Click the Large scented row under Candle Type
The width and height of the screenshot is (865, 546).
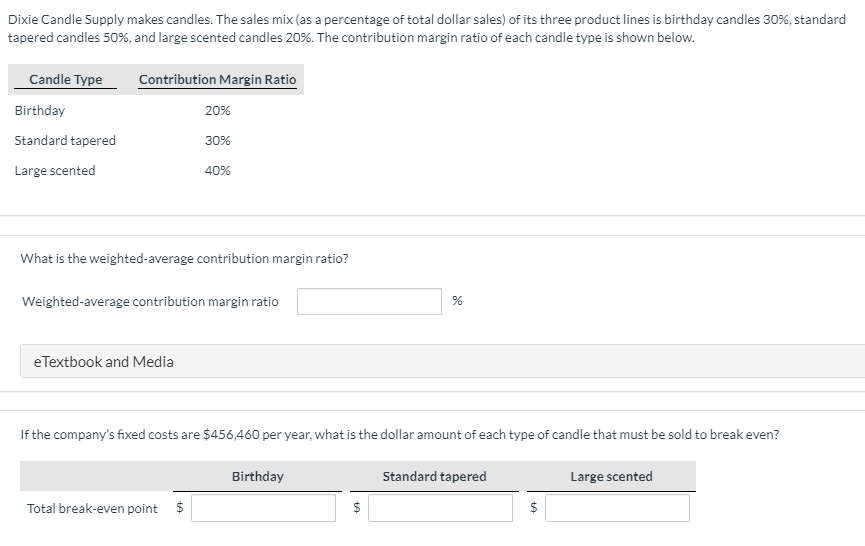[55, 171]
